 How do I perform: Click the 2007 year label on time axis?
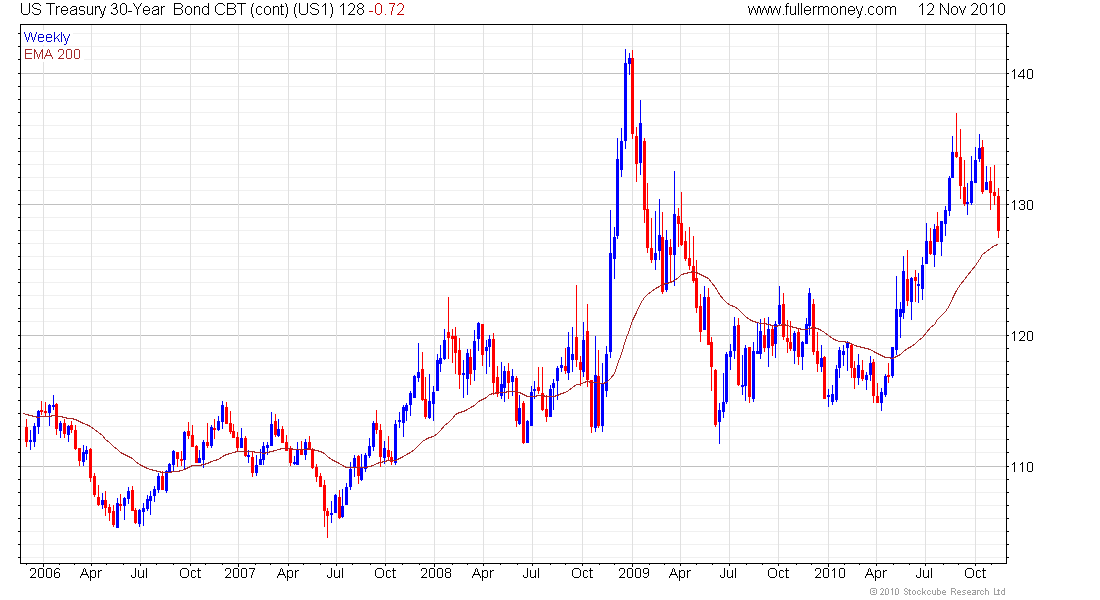[239, 573]
